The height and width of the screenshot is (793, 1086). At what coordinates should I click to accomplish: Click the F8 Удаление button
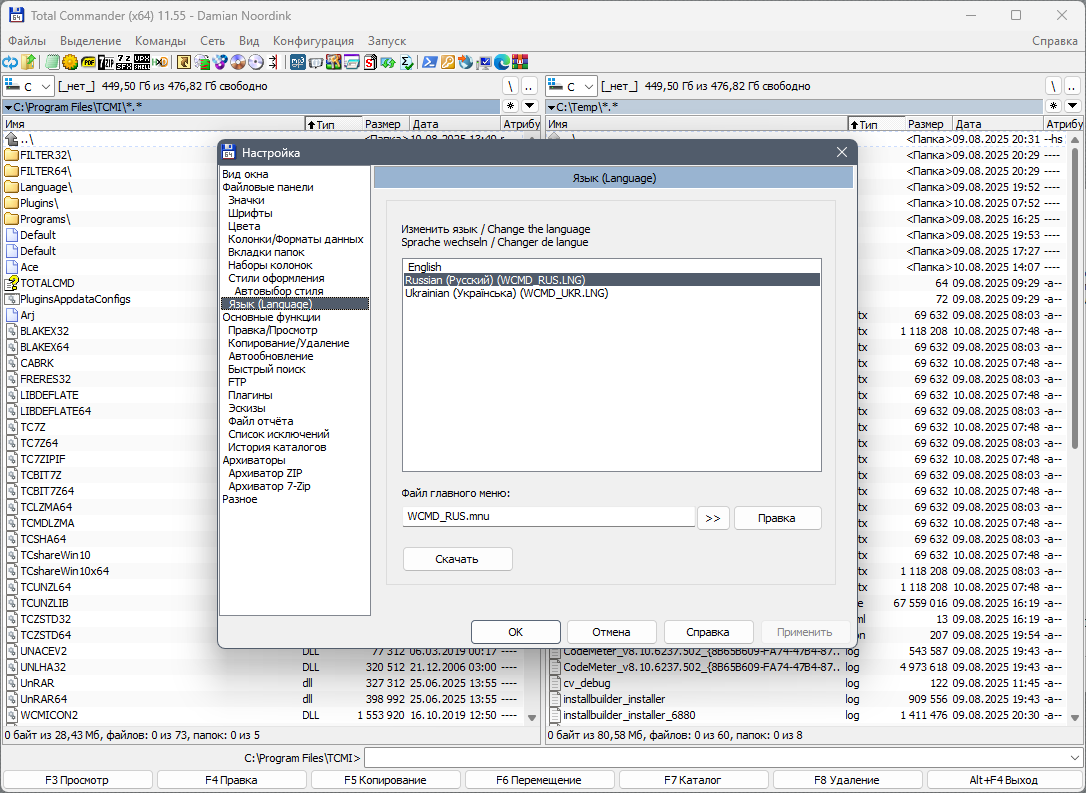(x=847, y=780)
